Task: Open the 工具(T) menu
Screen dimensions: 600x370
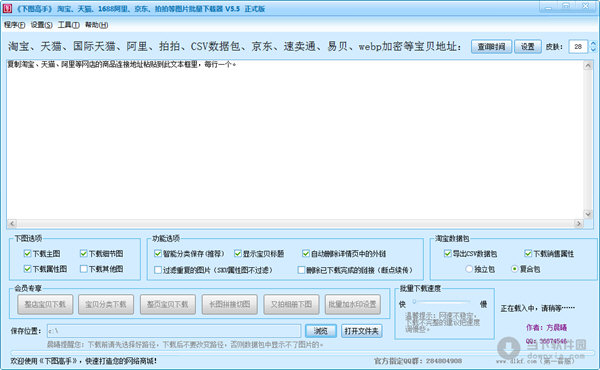Action: (x=68, y=25)
